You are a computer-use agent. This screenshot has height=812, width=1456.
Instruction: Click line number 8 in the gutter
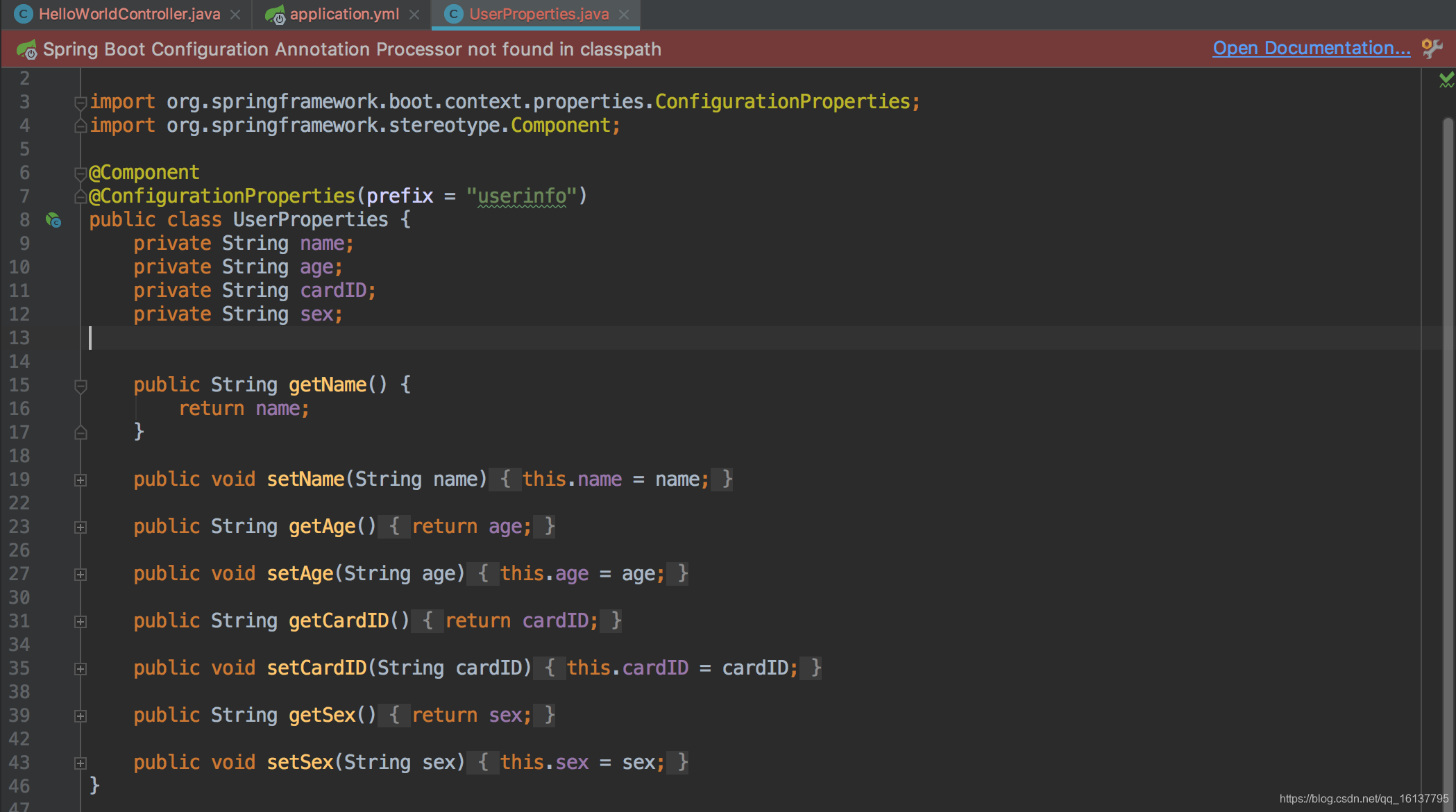click(x=24, y=220)
